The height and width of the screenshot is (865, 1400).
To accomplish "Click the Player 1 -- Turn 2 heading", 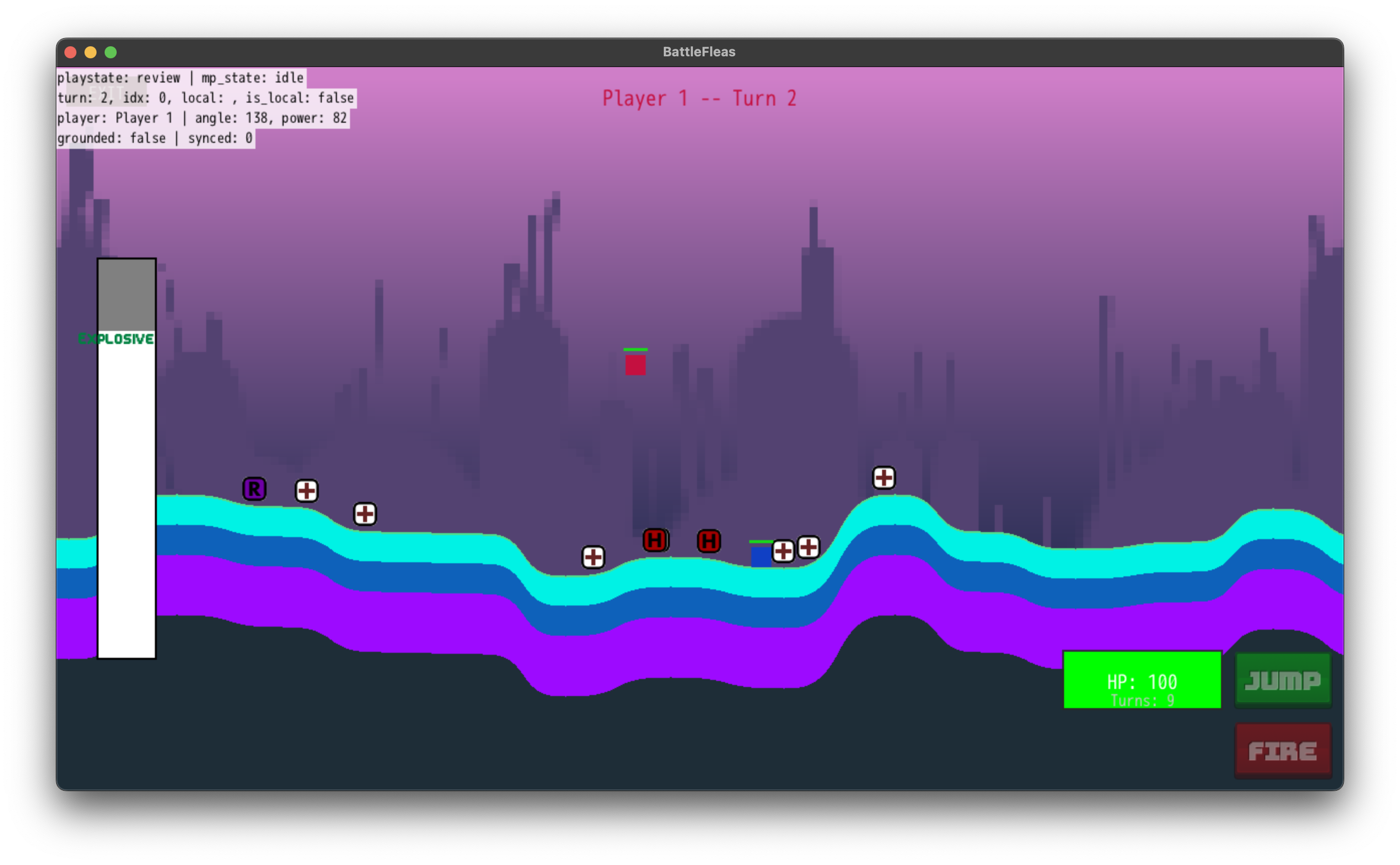I will [699, 99].
